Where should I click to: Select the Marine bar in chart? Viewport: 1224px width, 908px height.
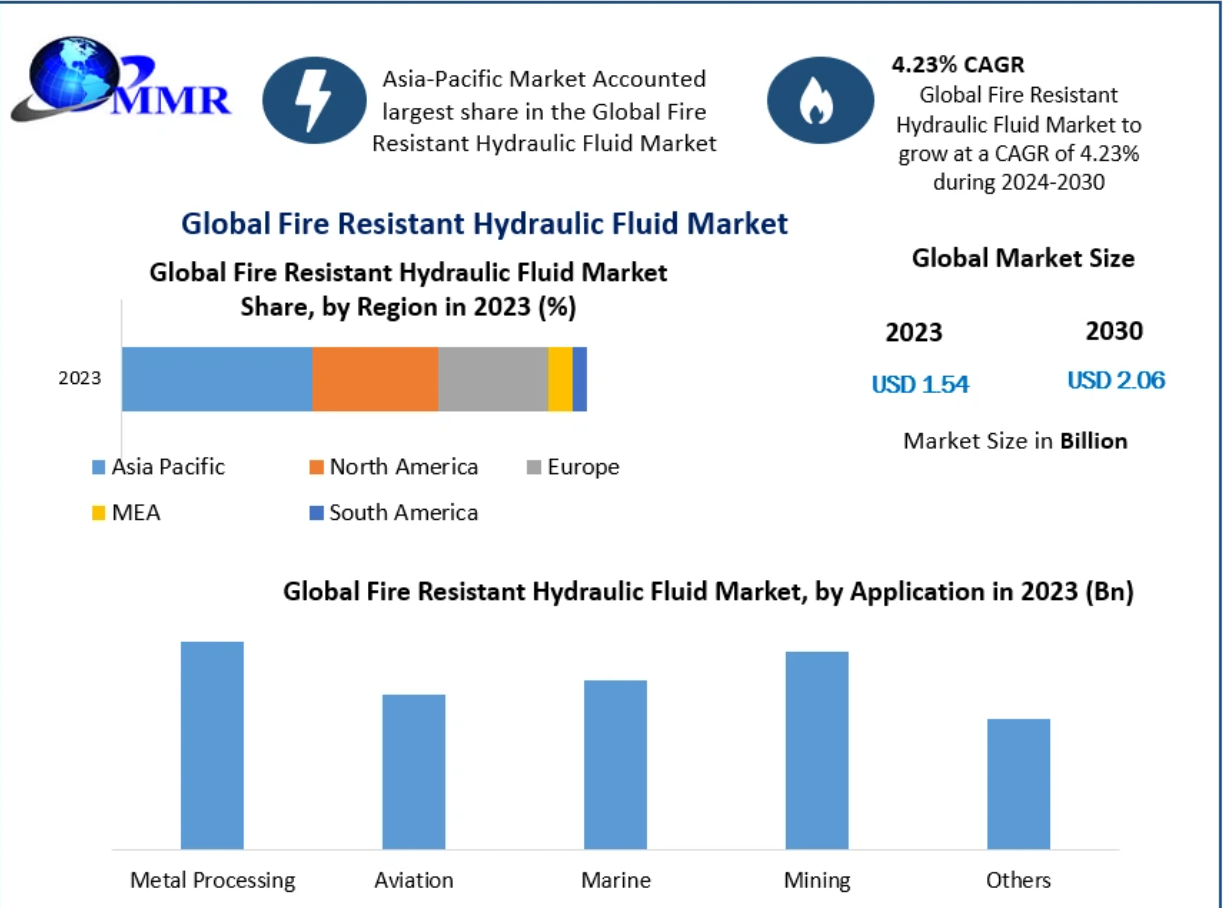[615, 764]
